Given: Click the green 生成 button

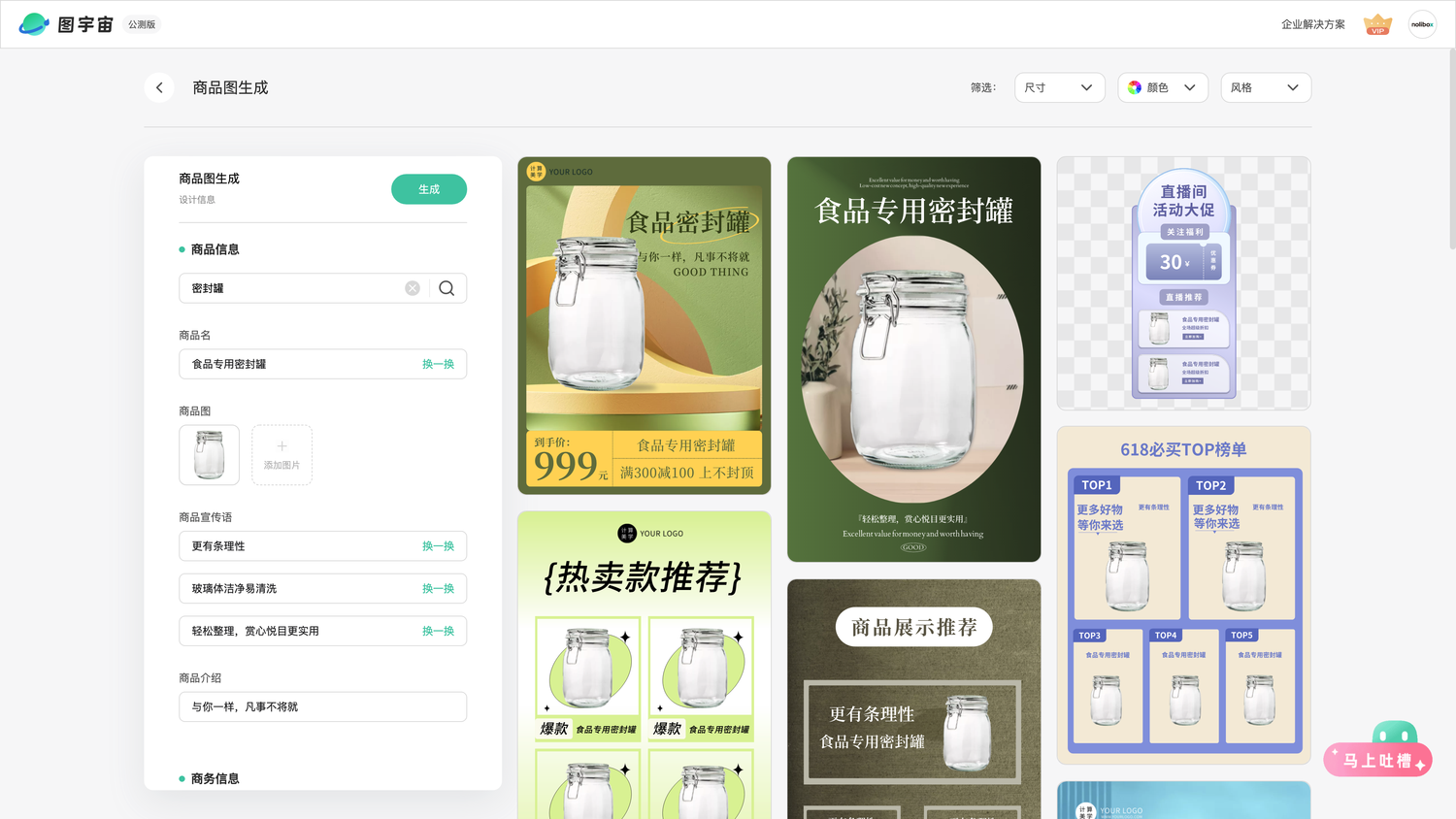Looking at the screenshot, I should click(429, 189).
